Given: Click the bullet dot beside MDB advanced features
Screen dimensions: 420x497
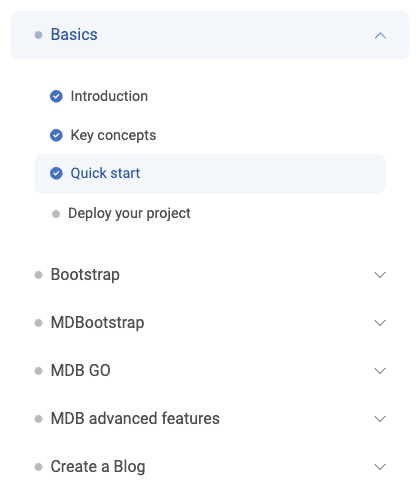Looking at the screenshot, I should (x=39, y=419).
